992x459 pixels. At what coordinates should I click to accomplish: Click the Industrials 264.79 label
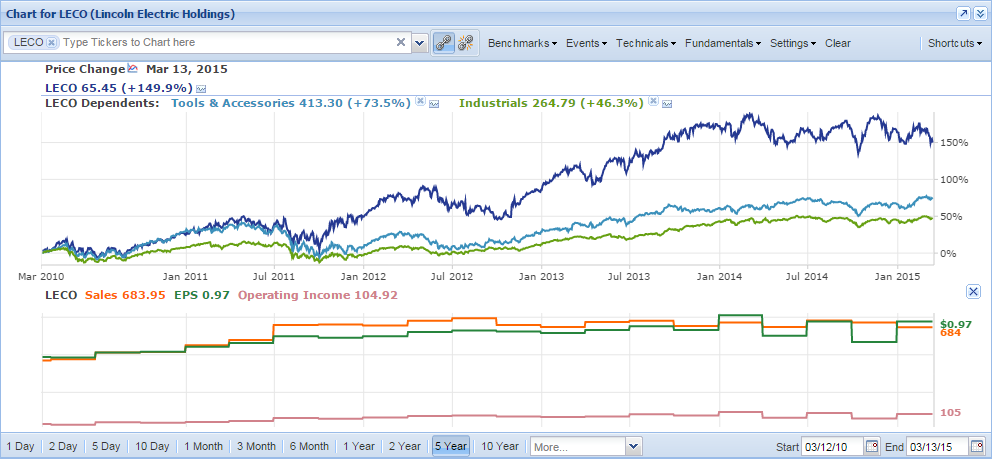pyautogui.click(x=551, y=102)
